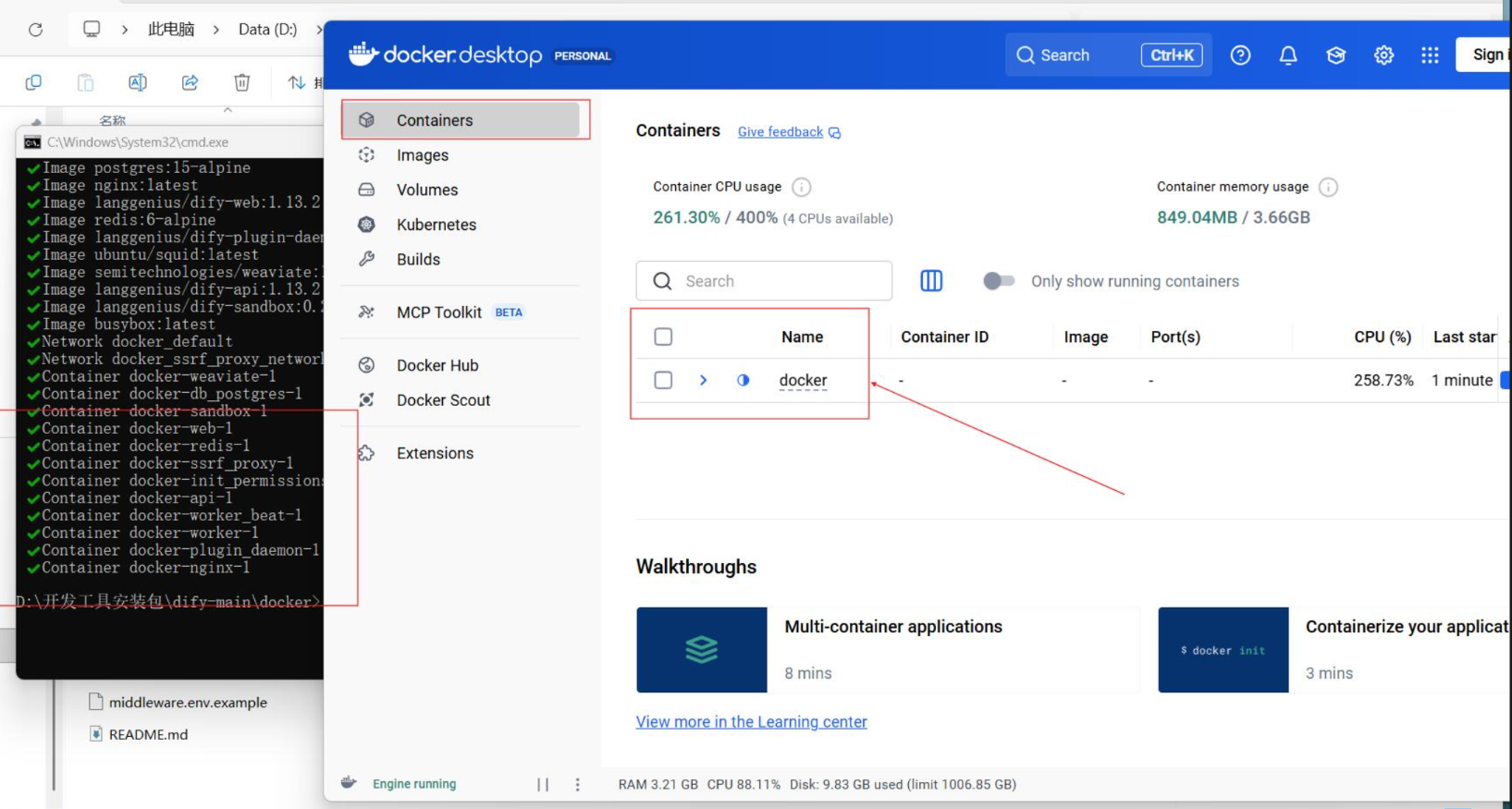Click the cmd.exe window title icon
This screenshot has height=809, width=1512.
(32, 142)
